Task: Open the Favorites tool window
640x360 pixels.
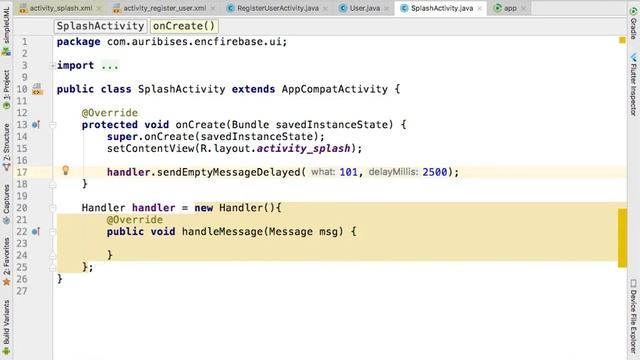Action: point(6,262)
